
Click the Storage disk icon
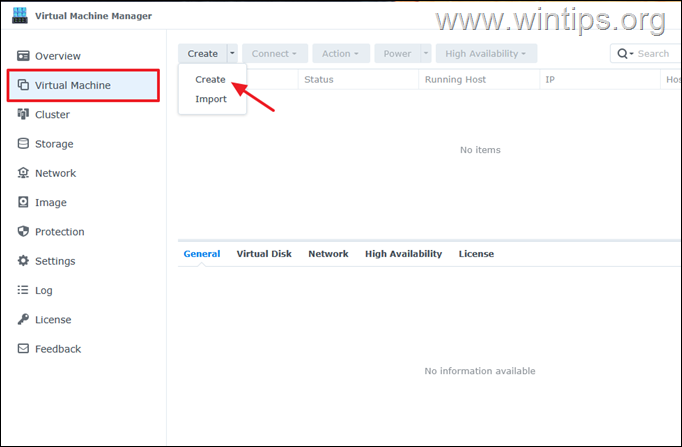click(23, 143)
